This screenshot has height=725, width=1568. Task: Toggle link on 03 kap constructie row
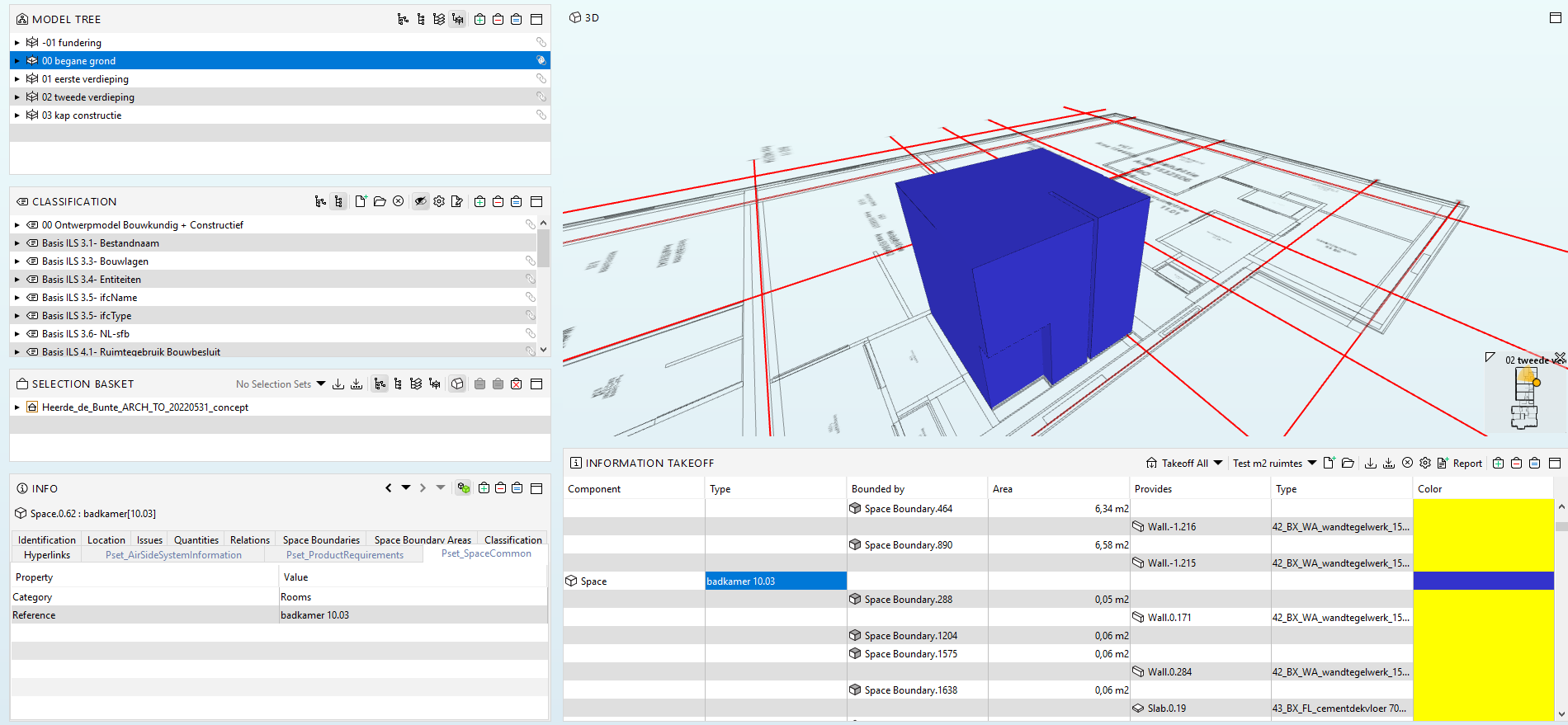(x=541, y=115)
